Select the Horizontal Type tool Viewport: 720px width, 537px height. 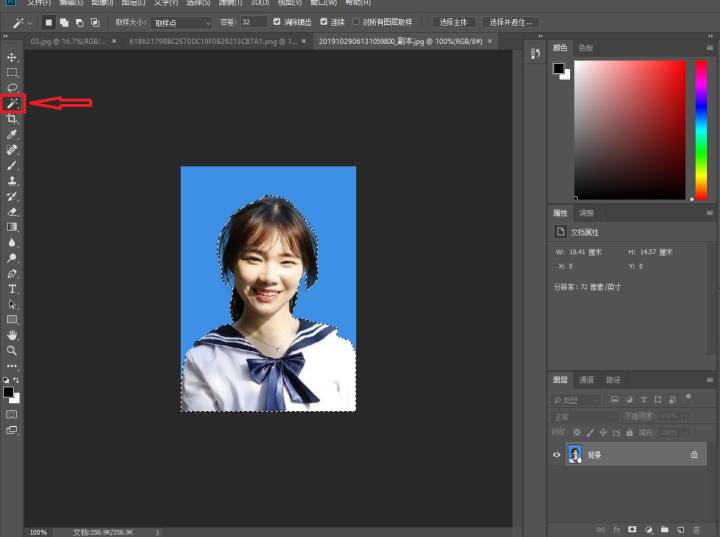tap(12, 289)
